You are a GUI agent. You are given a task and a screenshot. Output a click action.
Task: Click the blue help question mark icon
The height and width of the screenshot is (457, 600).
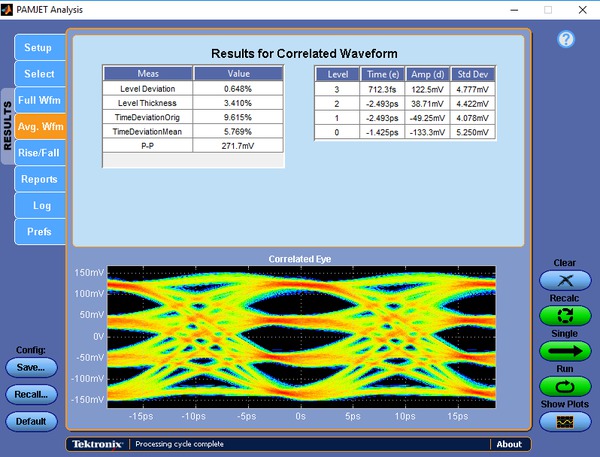coord(565,39)
